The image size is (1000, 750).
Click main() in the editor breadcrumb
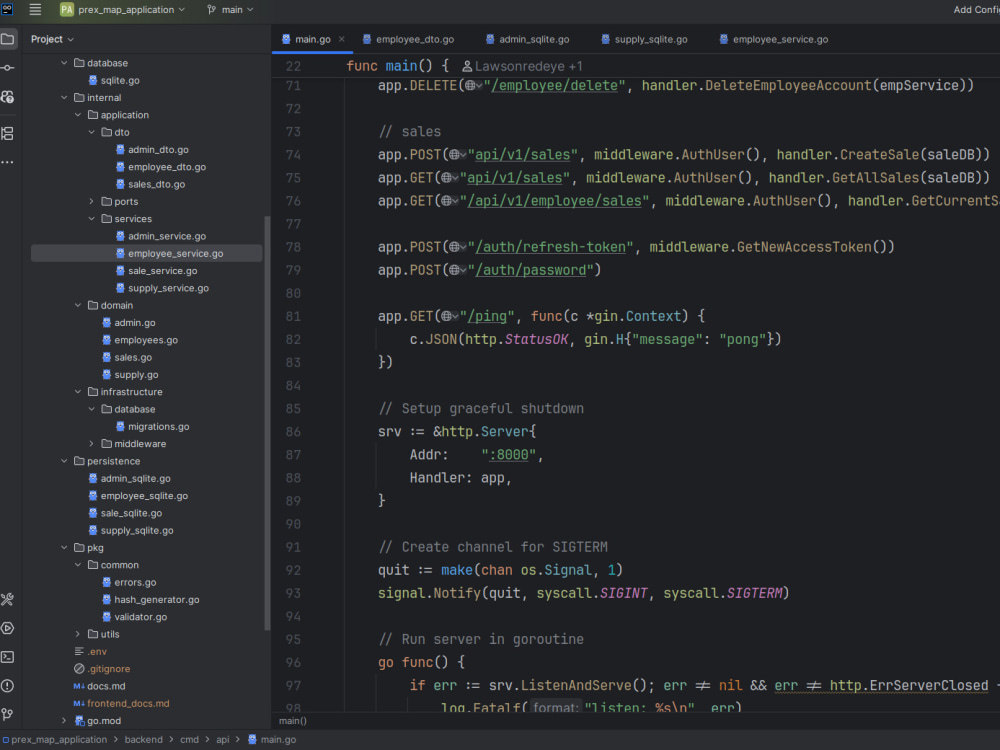tap(293, 721)
